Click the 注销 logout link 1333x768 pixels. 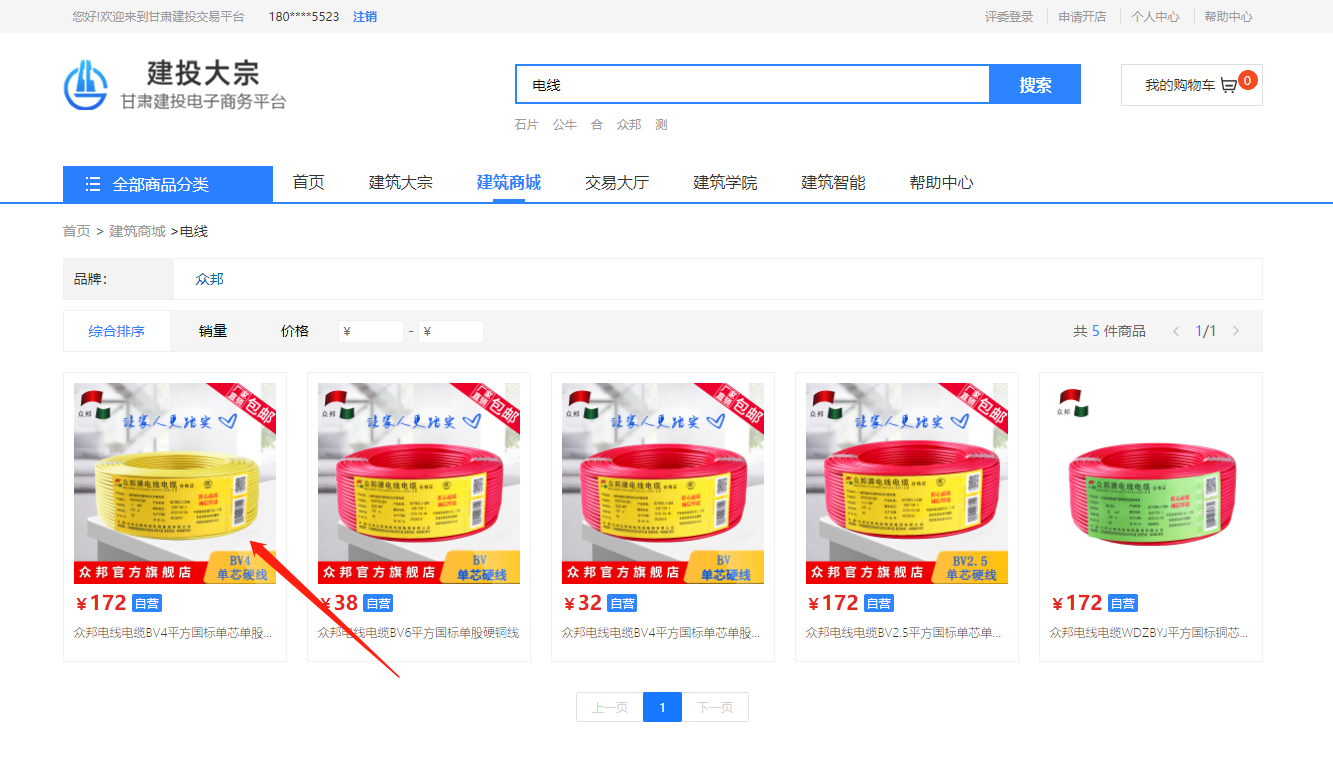tap(365, 17)
